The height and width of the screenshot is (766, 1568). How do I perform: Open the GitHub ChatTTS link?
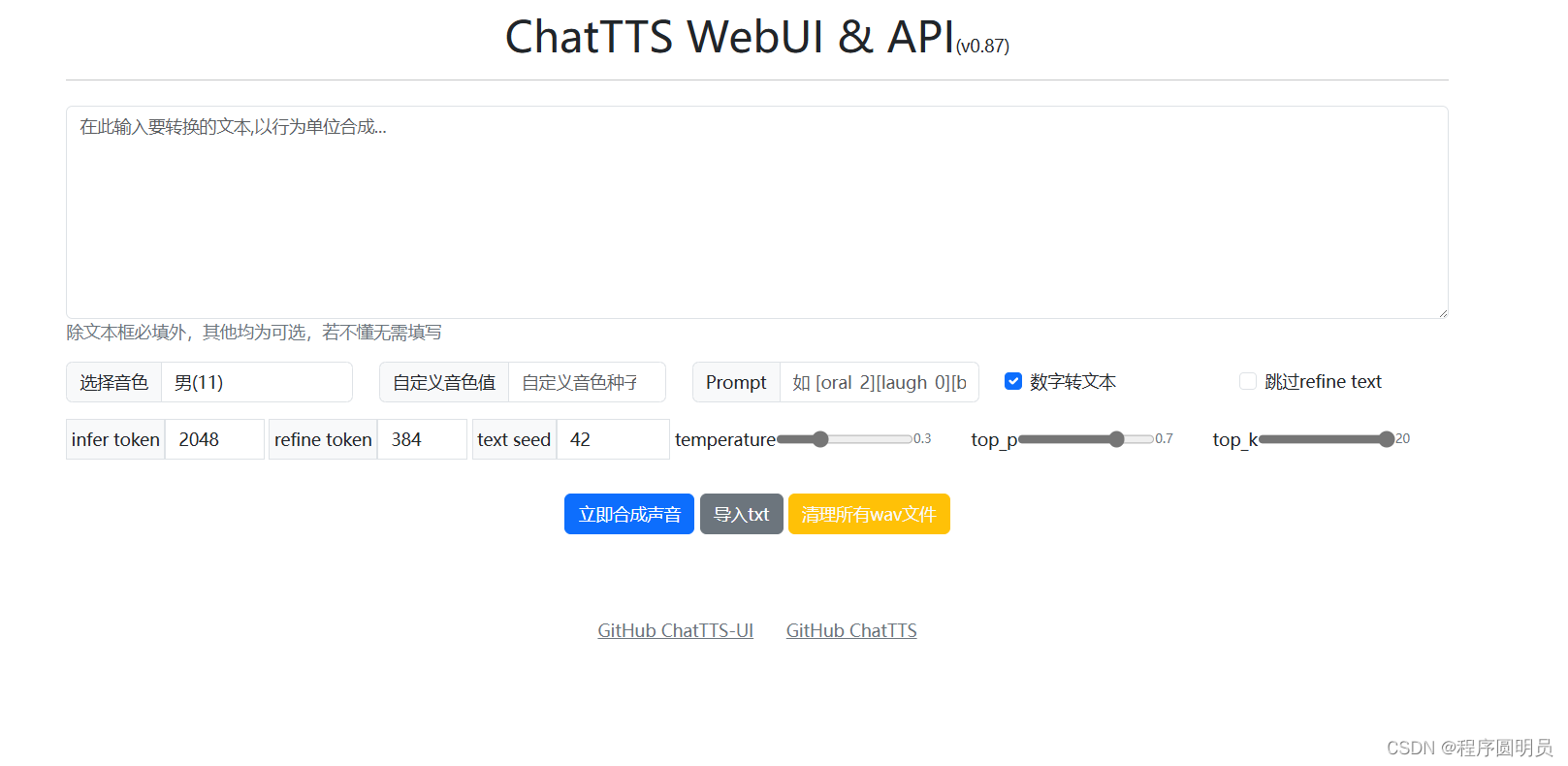pos(851,630)
